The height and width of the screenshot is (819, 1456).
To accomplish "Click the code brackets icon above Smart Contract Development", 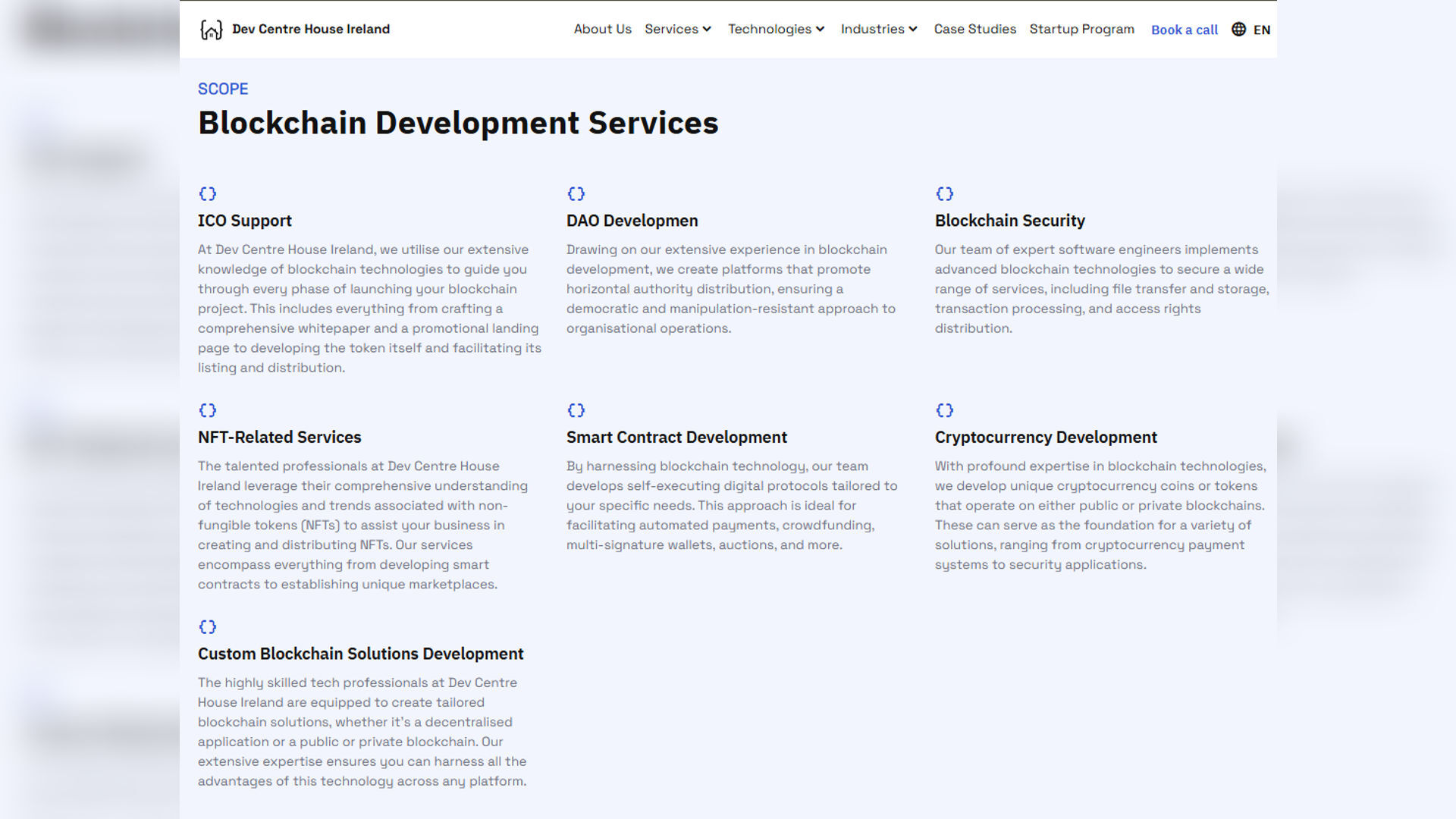I will pos(576,410).
